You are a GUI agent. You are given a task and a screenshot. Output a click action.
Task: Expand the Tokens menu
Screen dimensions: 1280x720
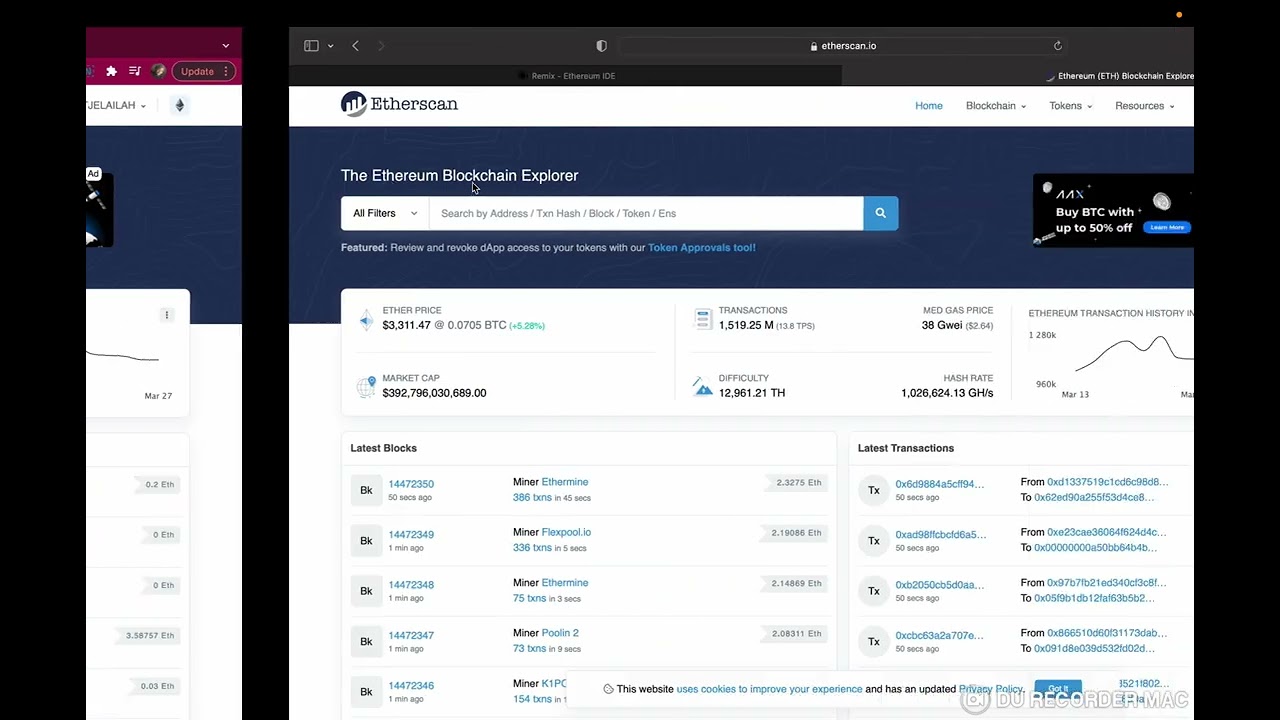(x=1070, y=106)
